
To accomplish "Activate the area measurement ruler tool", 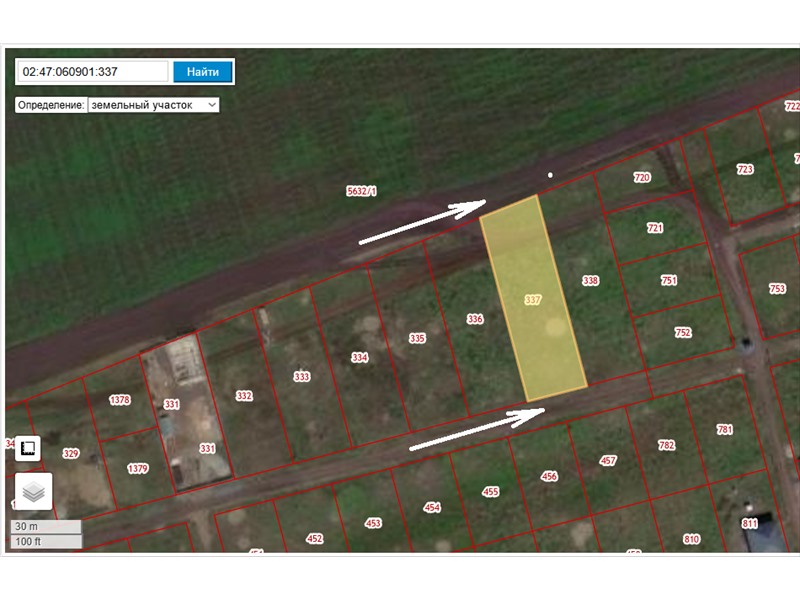I will [x=29, y=448].
